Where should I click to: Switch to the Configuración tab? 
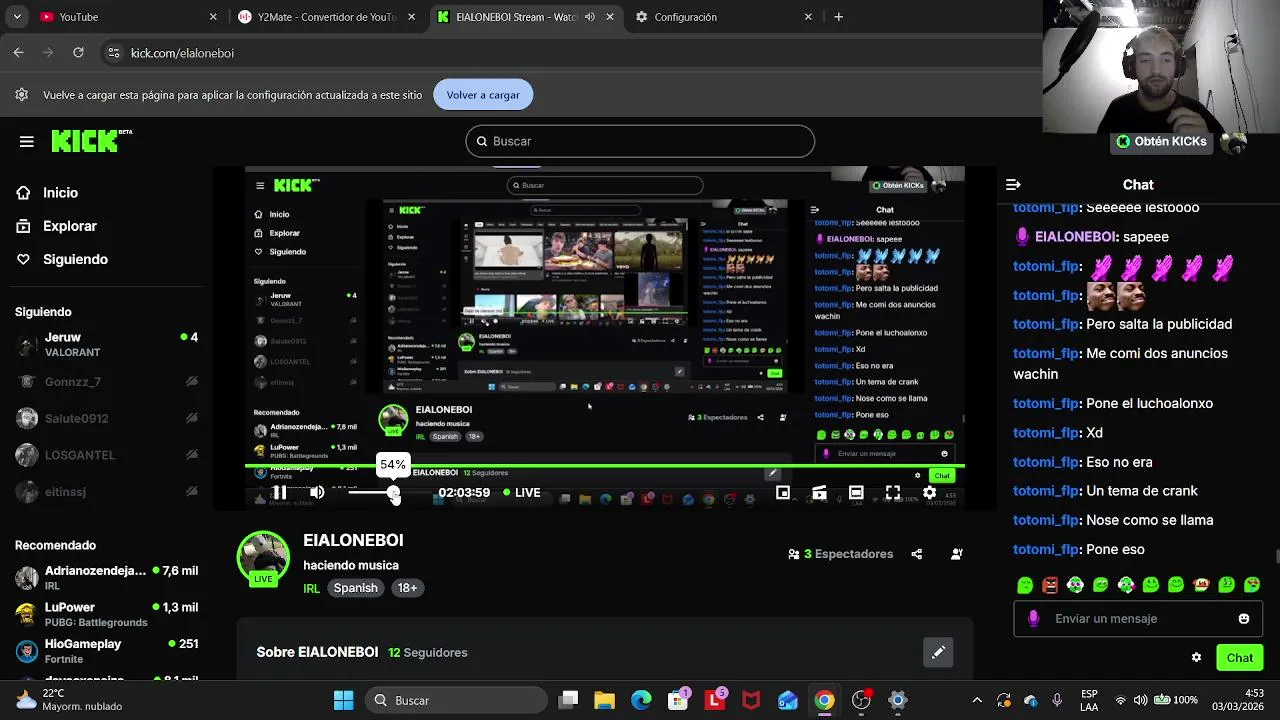pos(724,17)
